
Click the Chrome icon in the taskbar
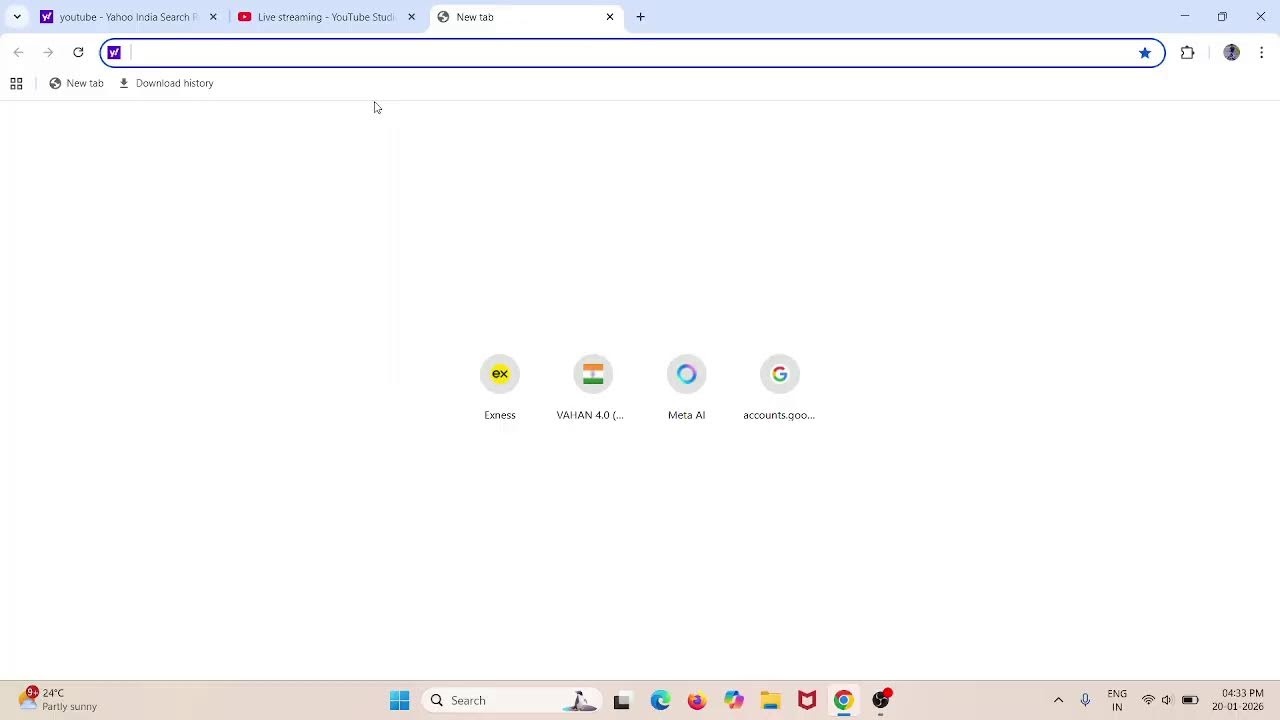(x=844, y=700)
